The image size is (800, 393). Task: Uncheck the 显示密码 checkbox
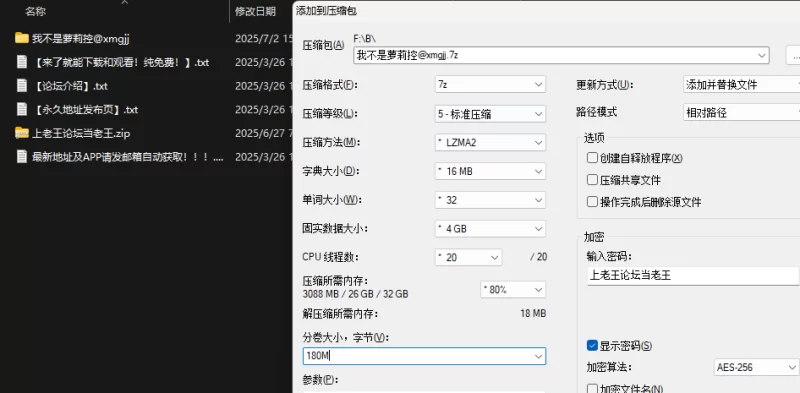592,346
